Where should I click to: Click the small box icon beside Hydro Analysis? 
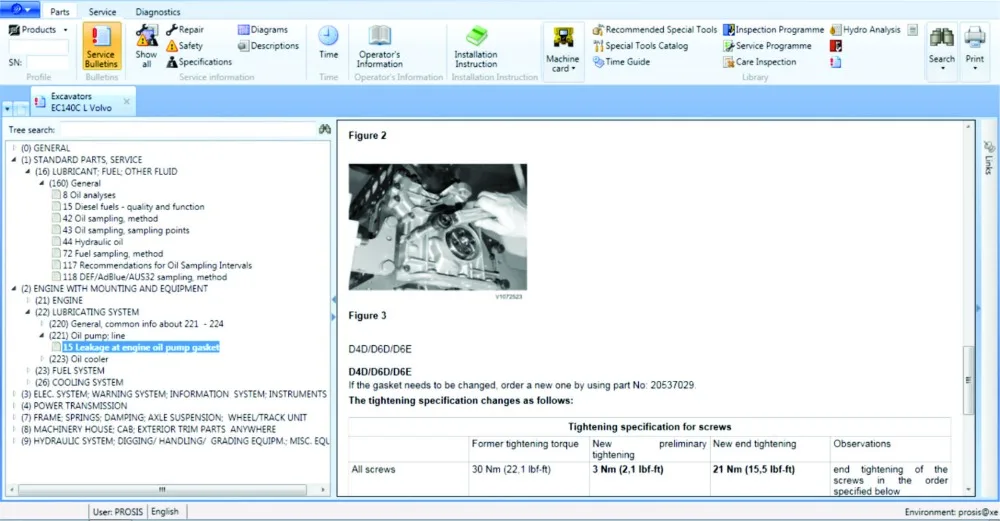pos(913,29)
